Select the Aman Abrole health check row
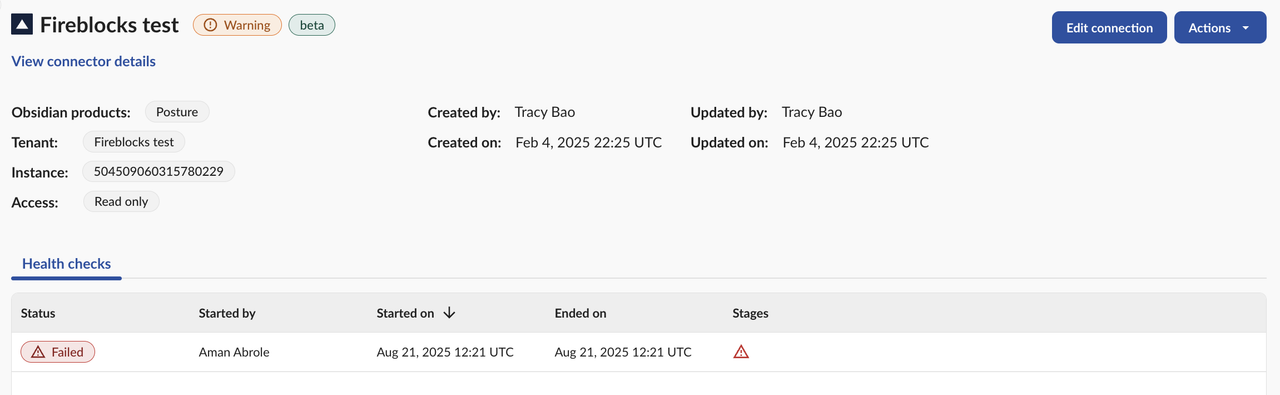The height and width of the screenshot is (395, 1280). [x=639, y=352]
